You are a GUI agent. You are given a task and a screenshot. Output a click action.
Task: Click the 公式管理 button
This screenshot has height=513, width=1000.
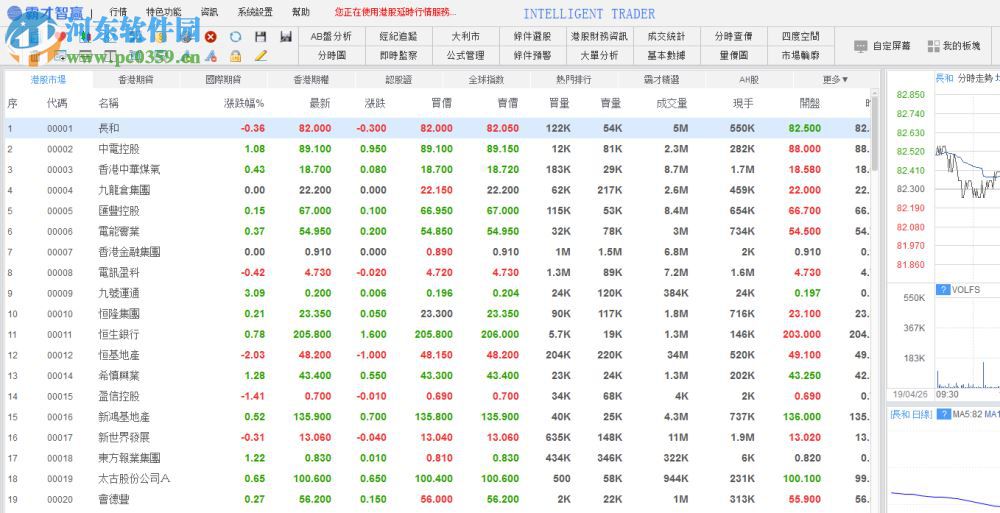click(x=465, y=56)
